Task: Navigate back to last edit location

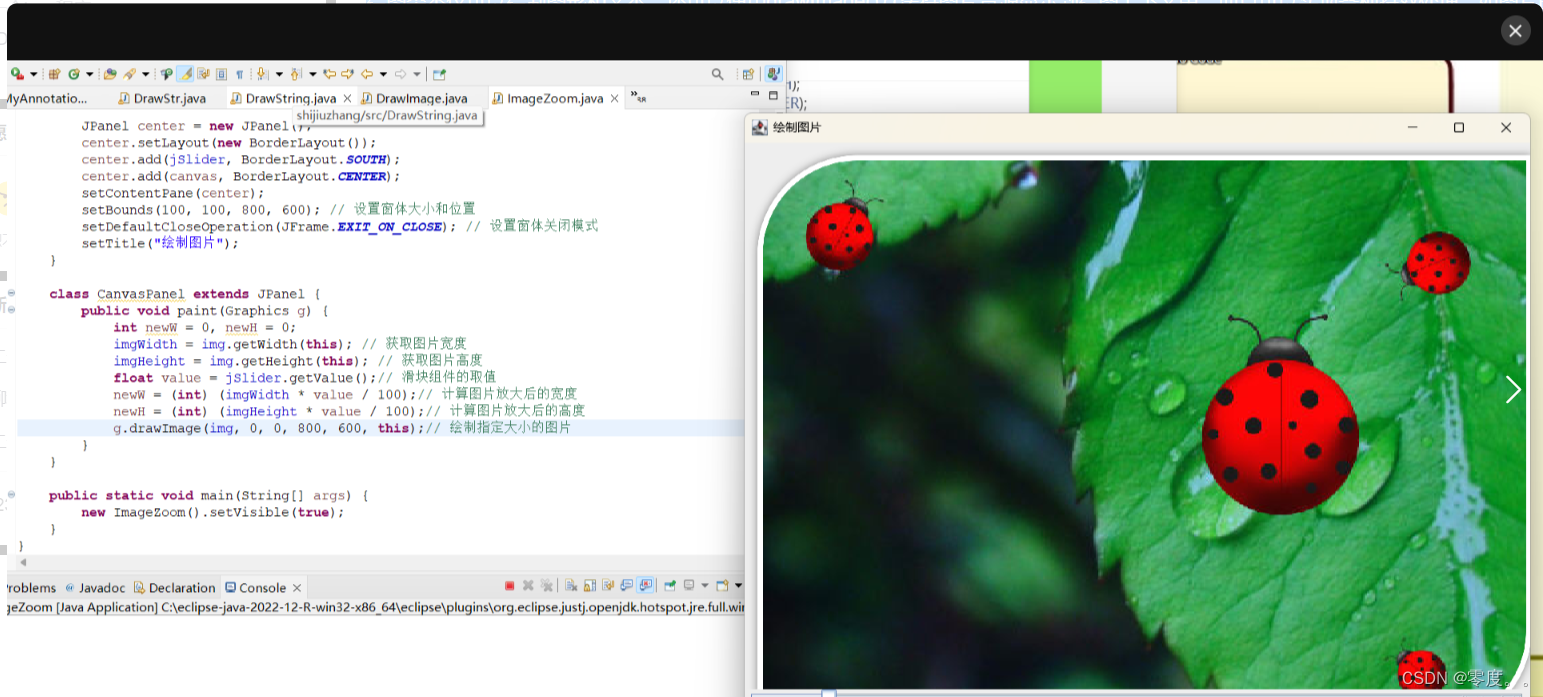Action: coord(330,74)
